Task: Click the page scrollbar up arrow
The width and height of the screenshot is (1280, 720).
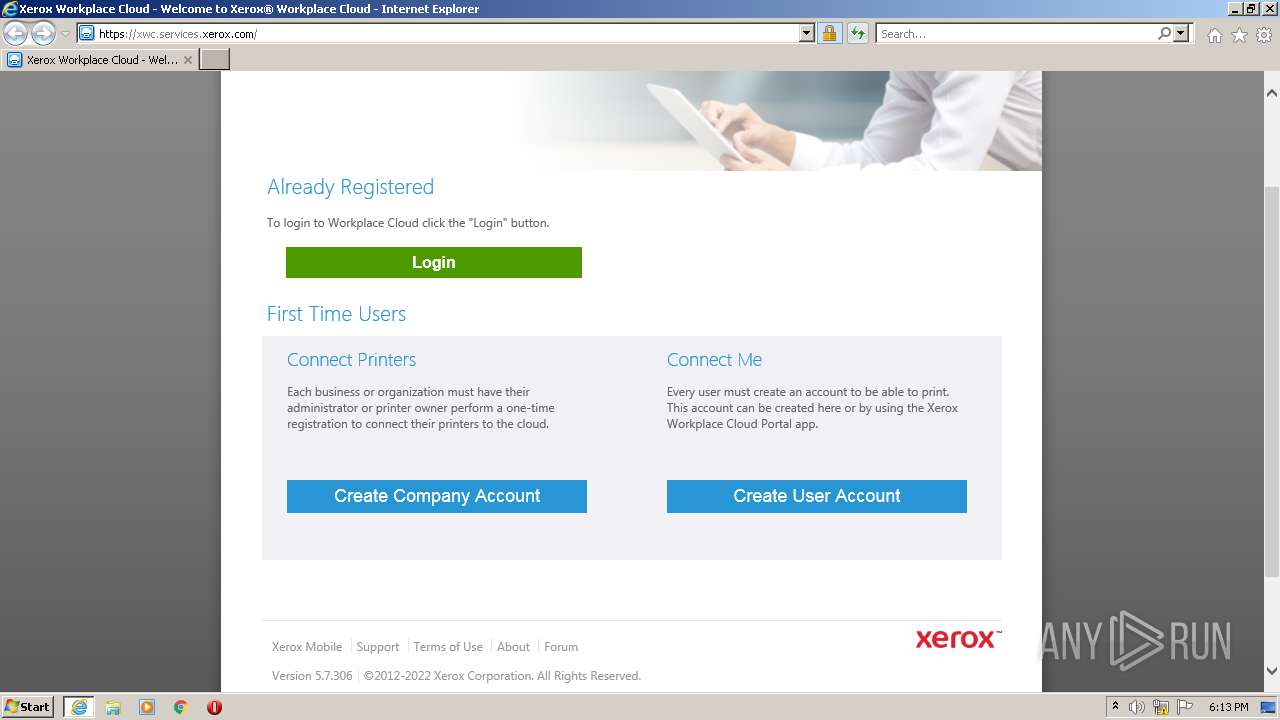Action: click(1272, 93)
